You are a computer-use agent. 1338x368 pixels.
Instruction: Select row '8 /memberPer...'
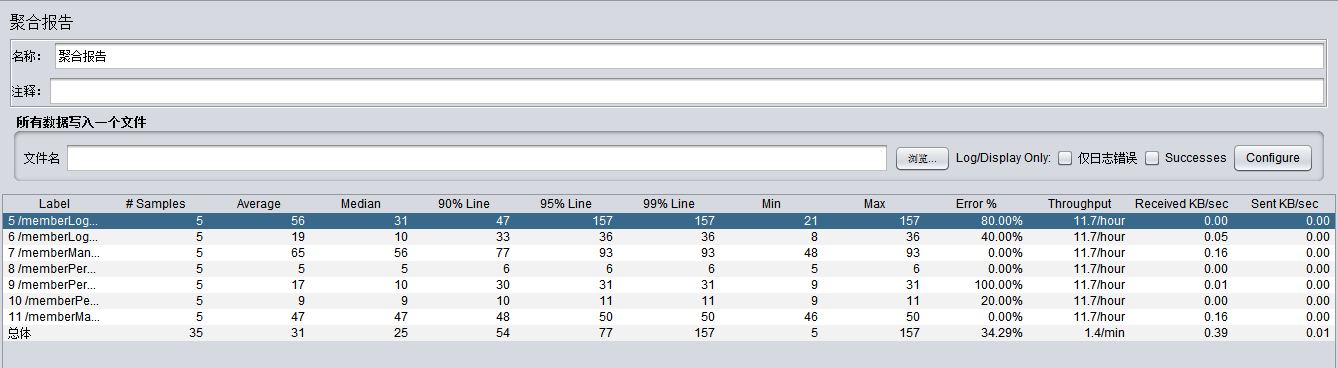click(x=669, y=269)
